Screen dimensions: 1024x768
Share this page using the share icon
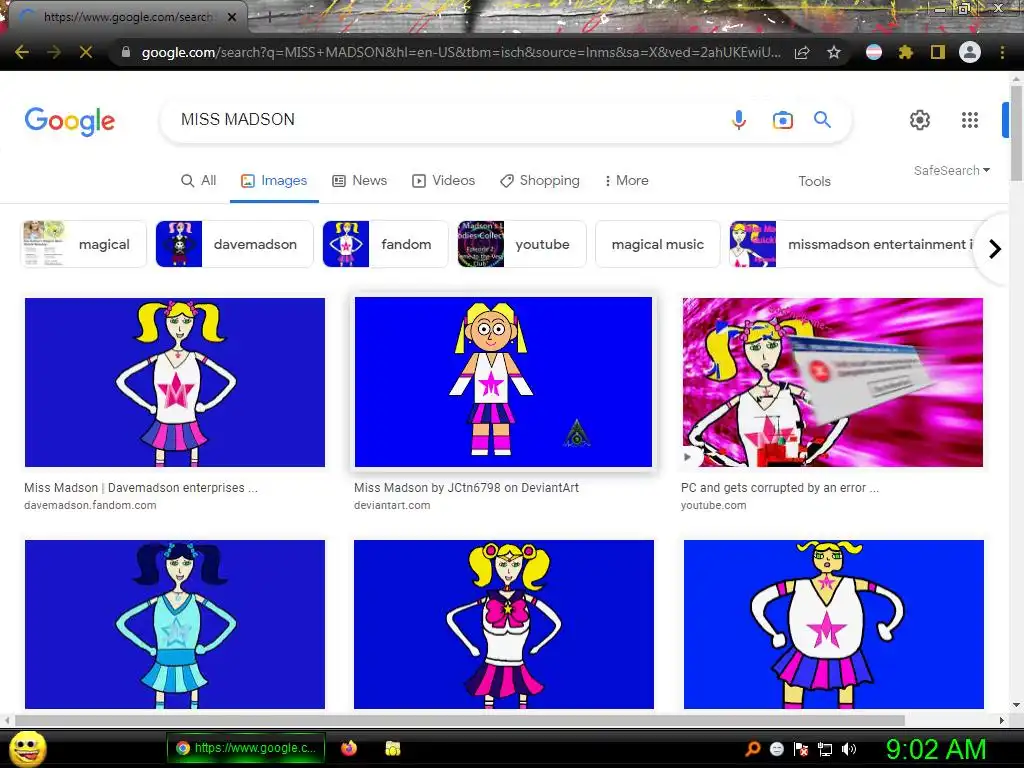pyautogui.click(x=802, y=52)
